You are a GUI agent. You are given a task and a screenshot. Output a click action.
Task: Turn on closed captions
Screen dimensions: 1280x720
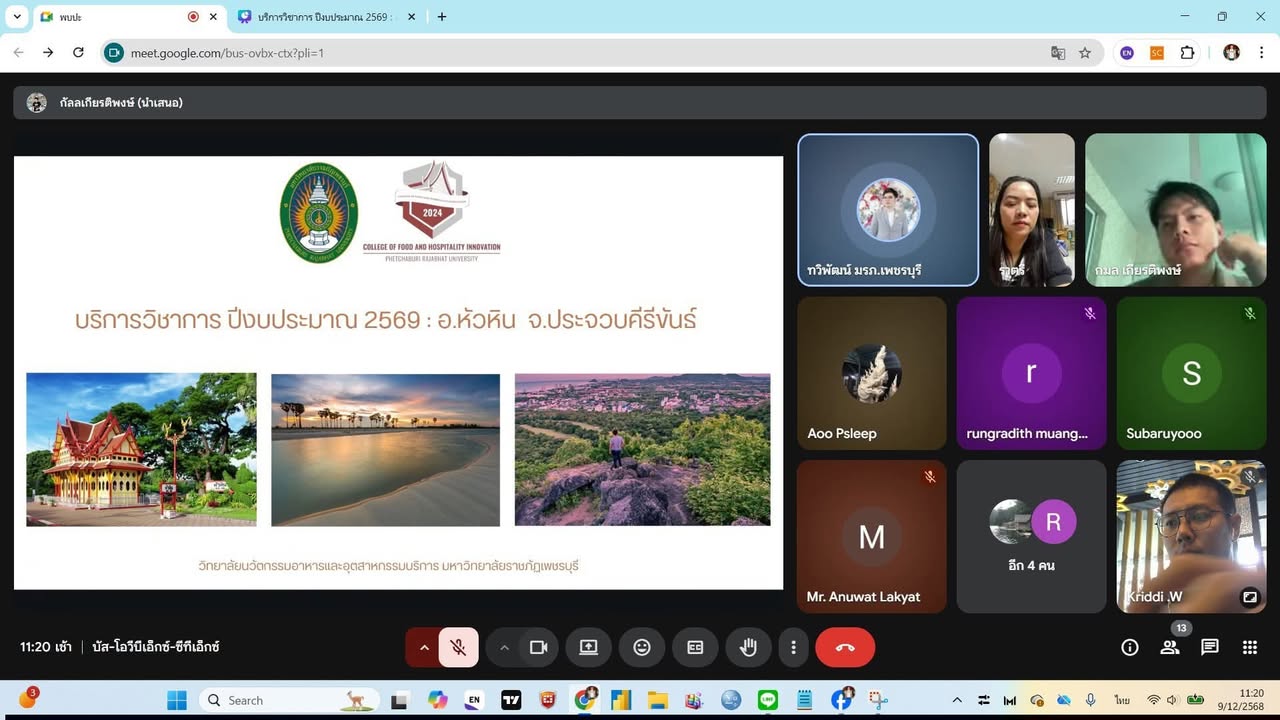pyautogui.click(x=695, y=647)
